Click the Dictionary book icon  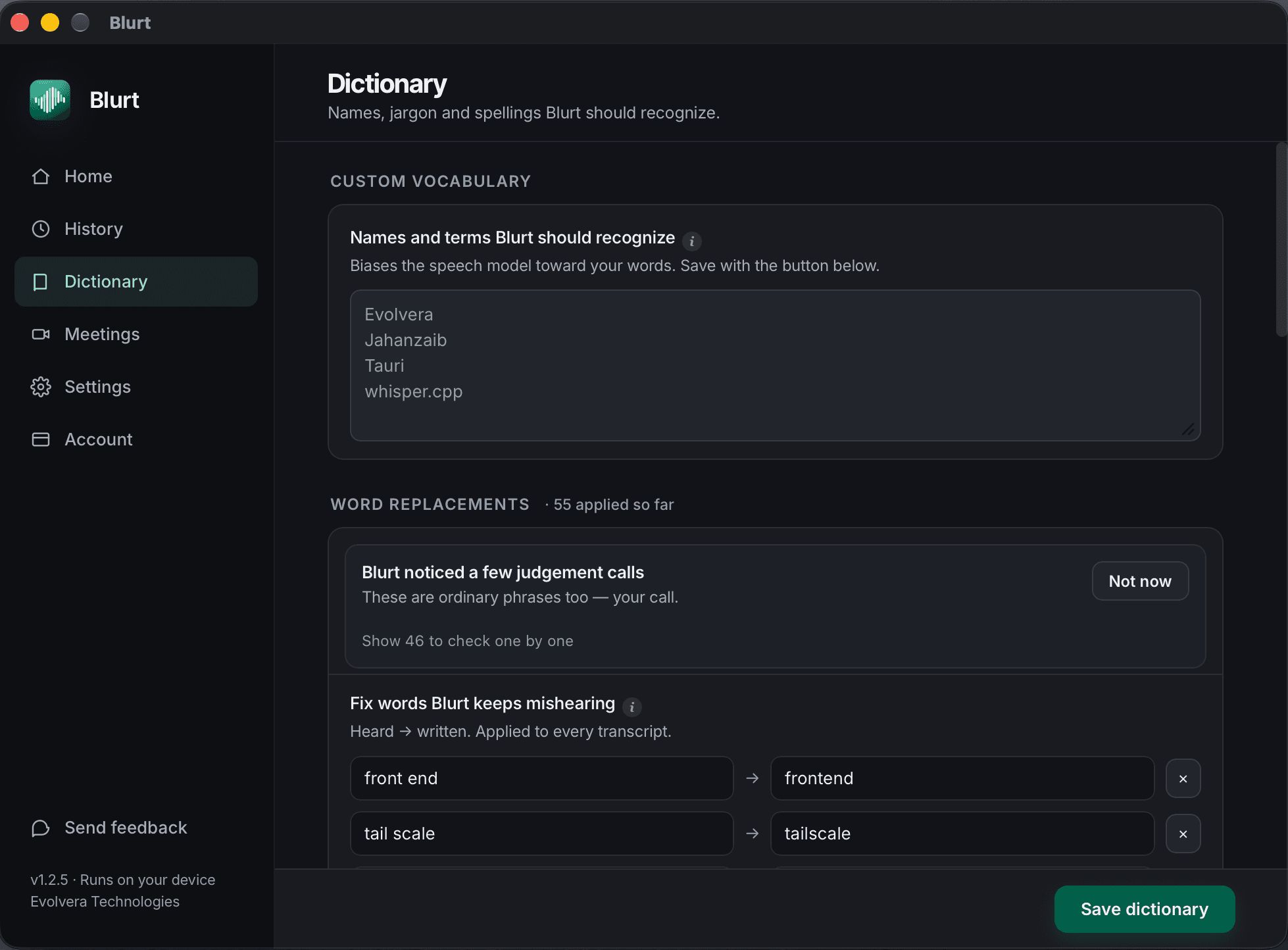(x=41, y=282)
